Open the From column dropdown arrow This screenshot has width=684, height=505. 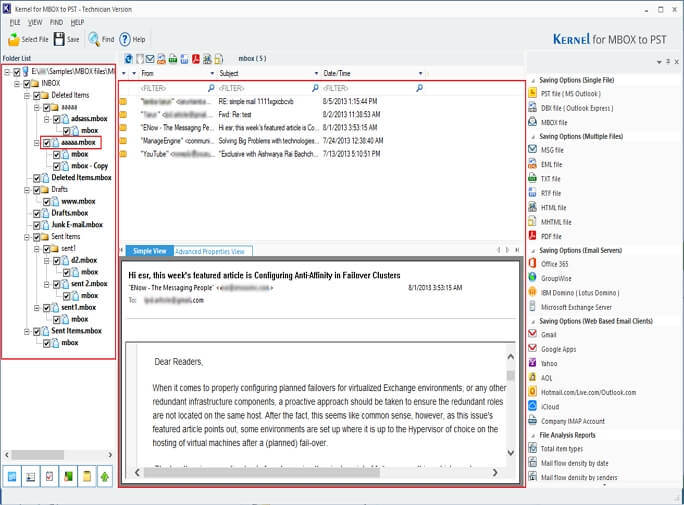point(212,73)
